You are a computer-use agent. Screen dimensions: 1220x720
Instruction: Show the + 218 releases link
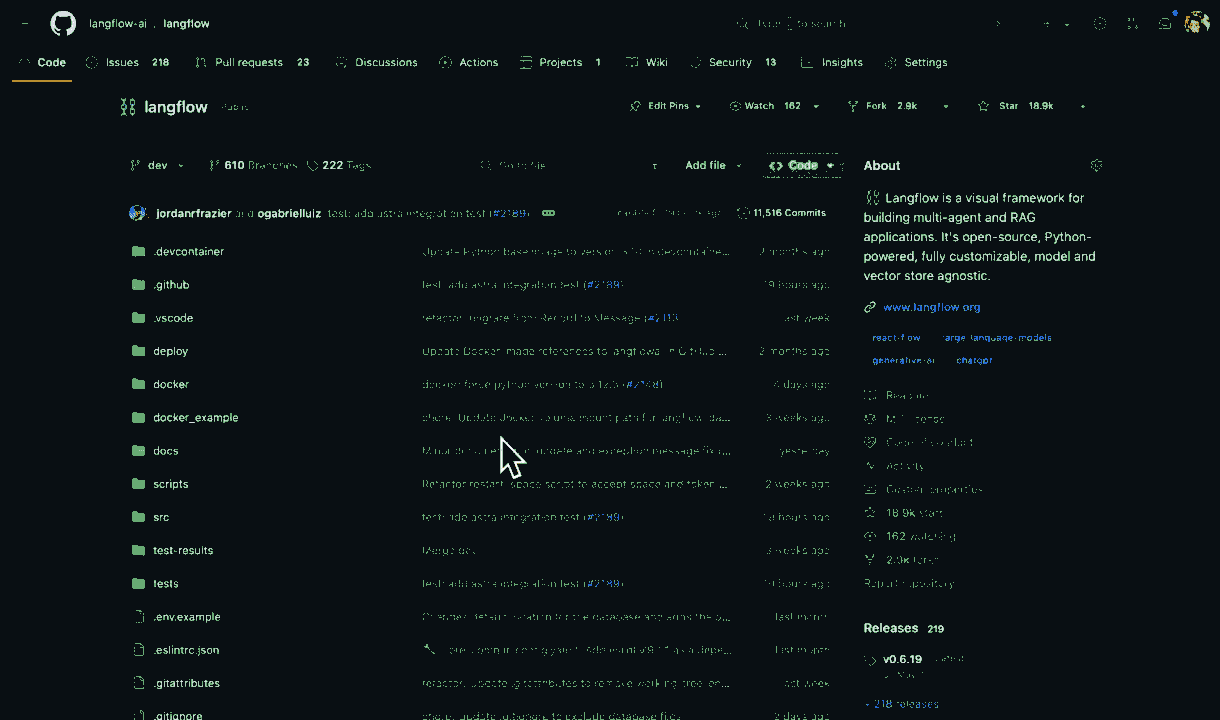tap(901, 704)
